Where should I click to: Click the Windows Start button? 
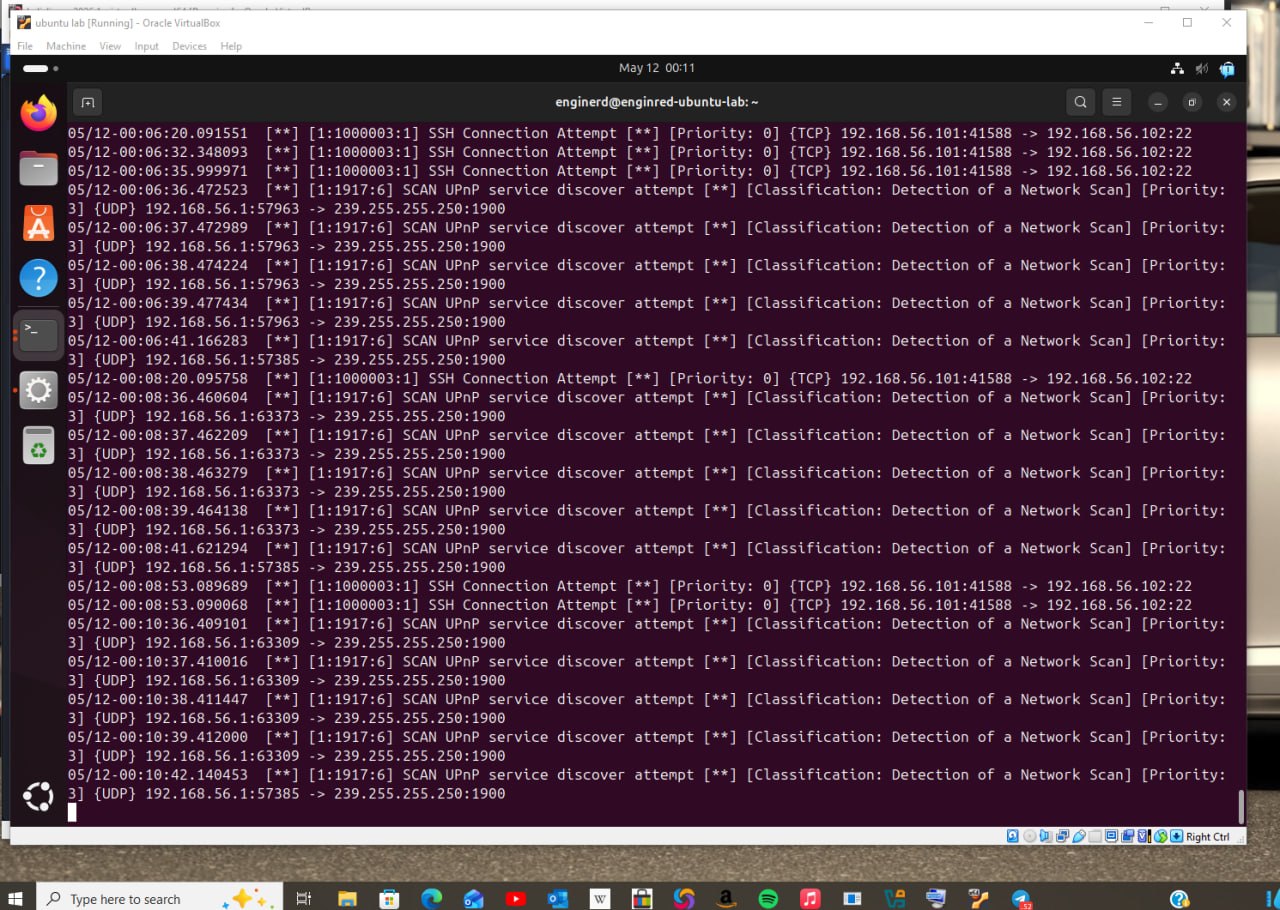pos(16,898)
